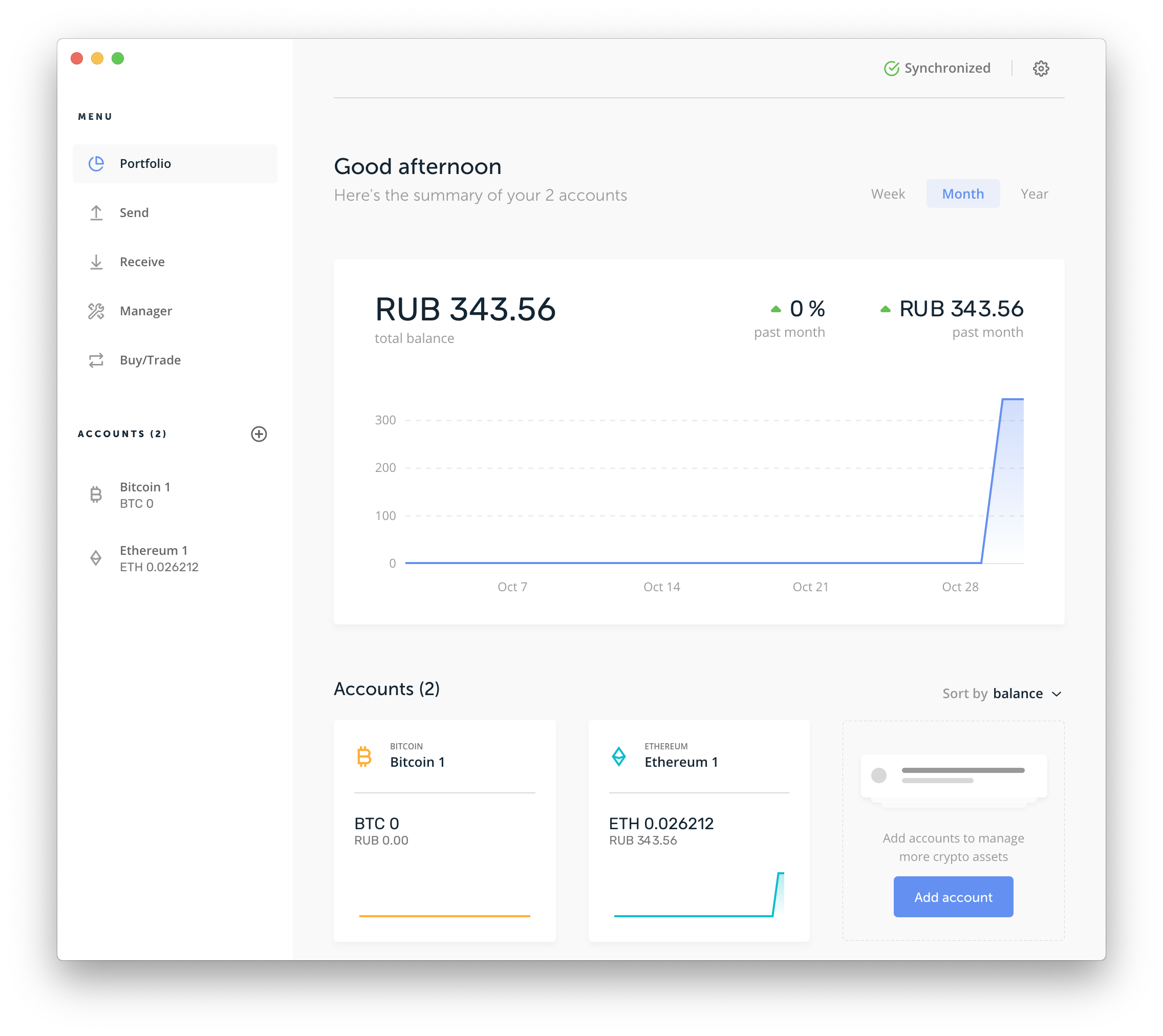Click RUB 343.56 under Ethereum card

643,840
